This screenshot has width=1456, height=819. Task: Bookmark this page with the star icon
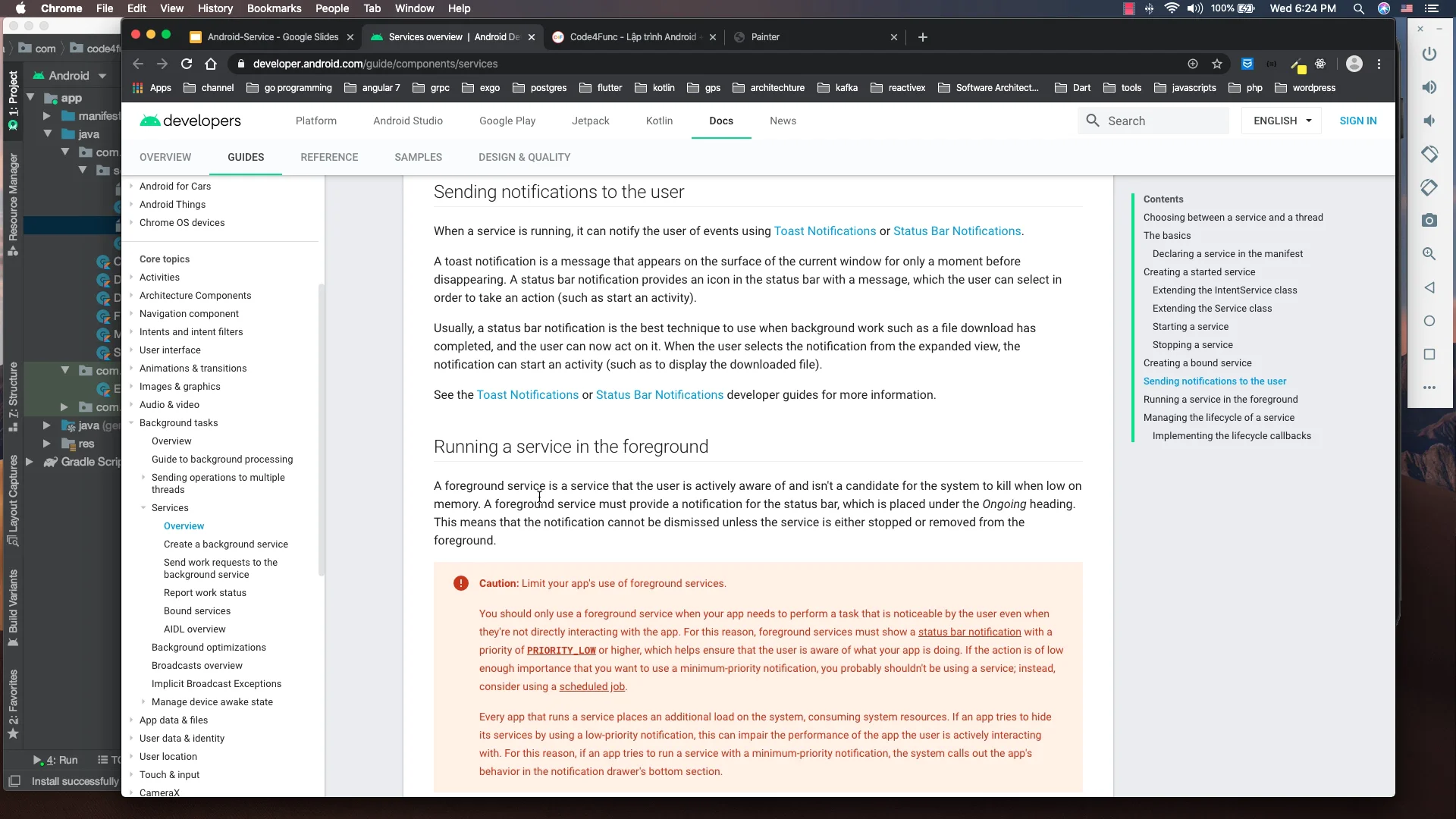tap(1217, 64)
